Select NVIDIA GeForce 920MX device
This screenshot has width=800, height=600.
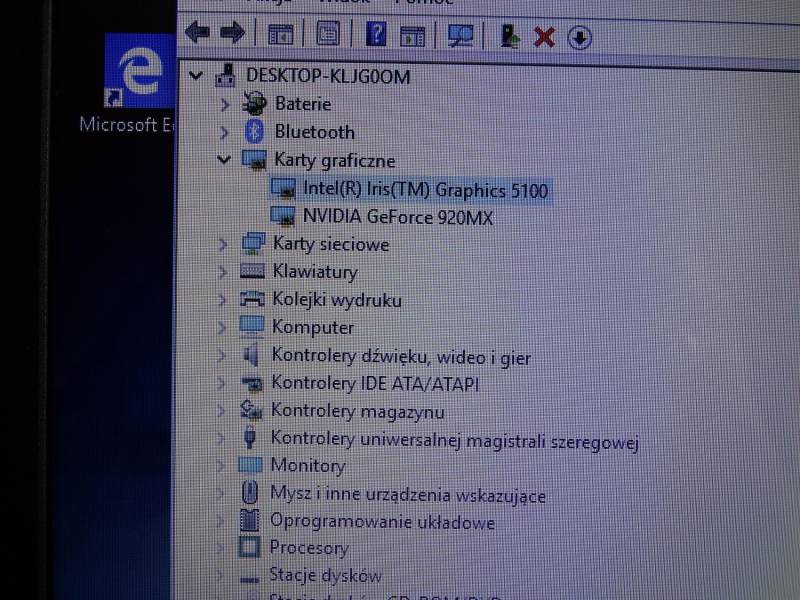tap(398, 217)
